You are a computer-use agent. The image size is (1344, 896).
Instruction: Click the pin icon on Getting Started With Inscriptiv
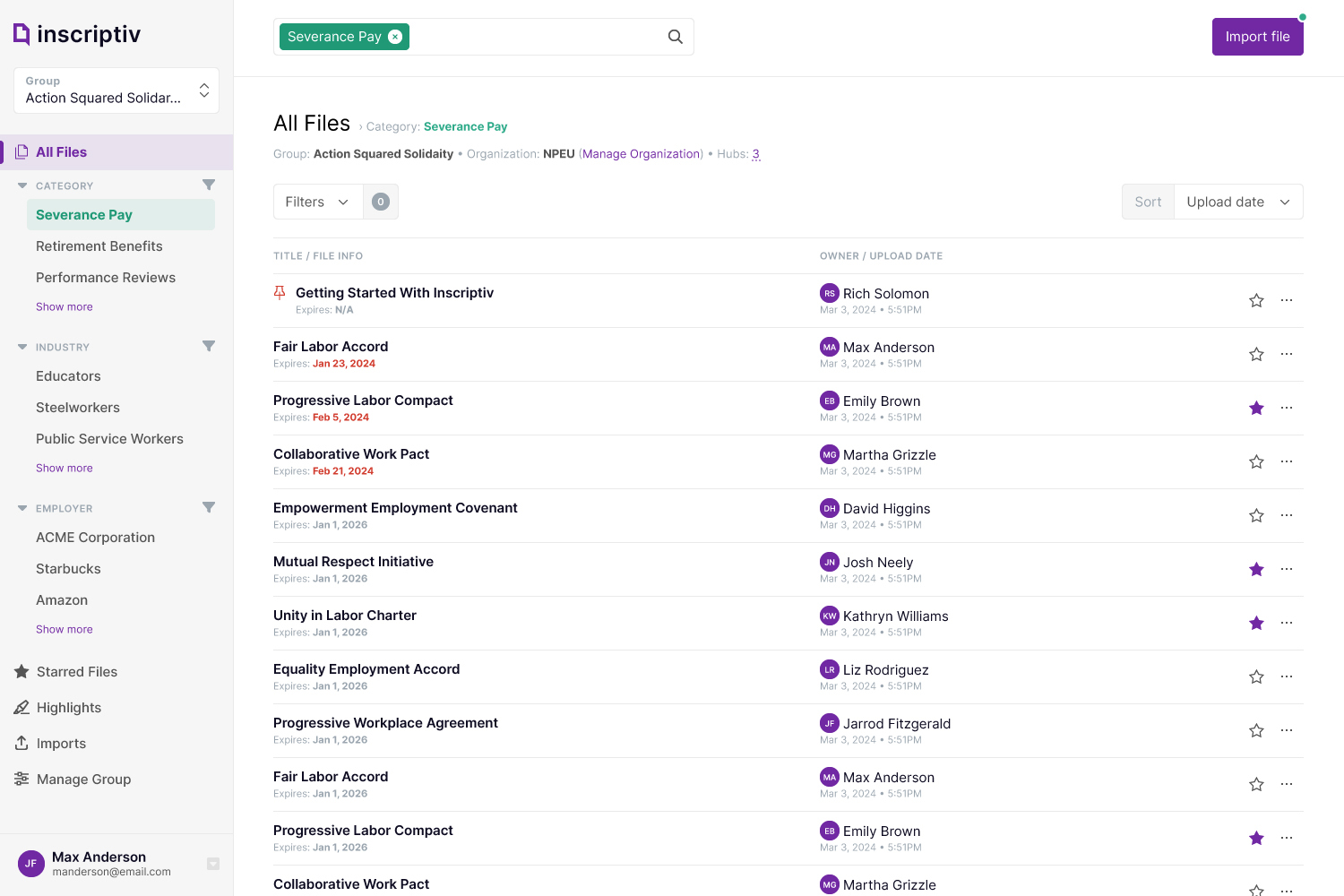[280, 292]
